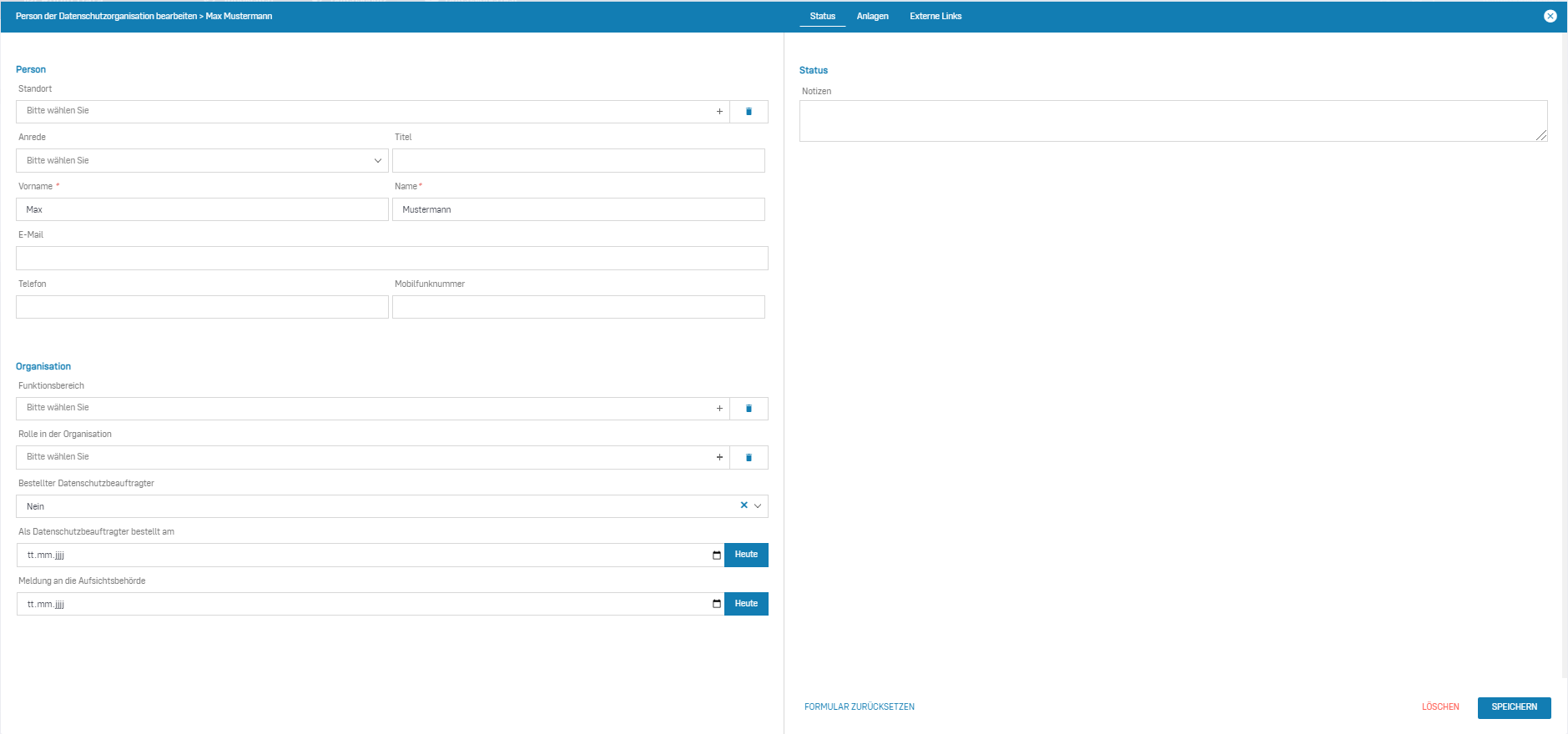Viewport: 1568px width, 734px height.
Task: Focus the E-Mail input field
Action: (x=391, y=259)
